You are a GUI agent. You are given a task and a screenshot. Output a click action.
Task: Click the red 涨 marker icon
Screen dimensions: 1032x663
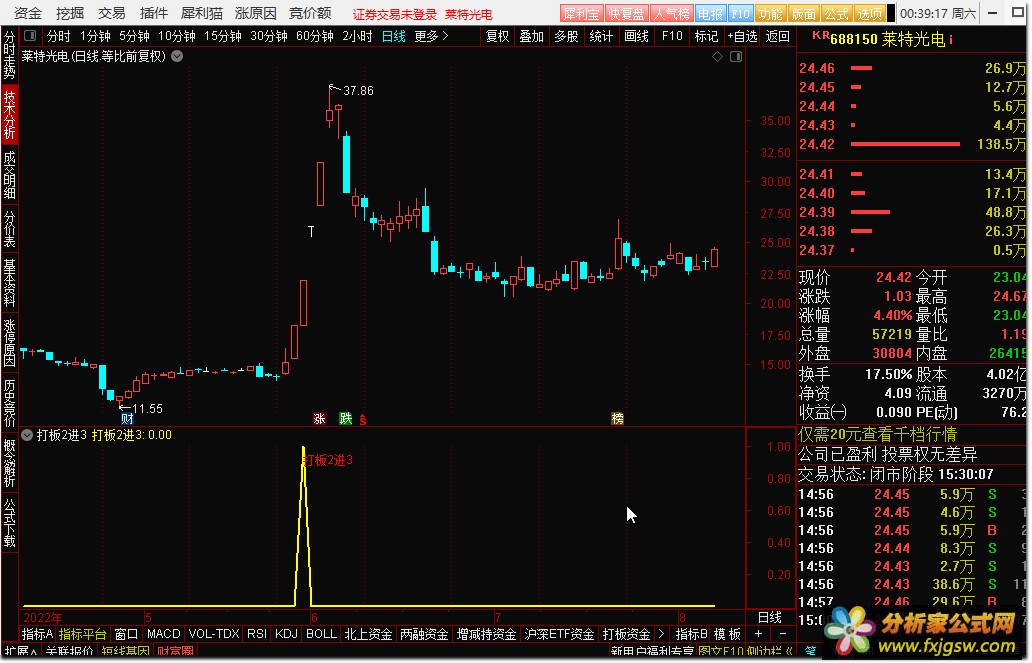[x=319, y=418]
